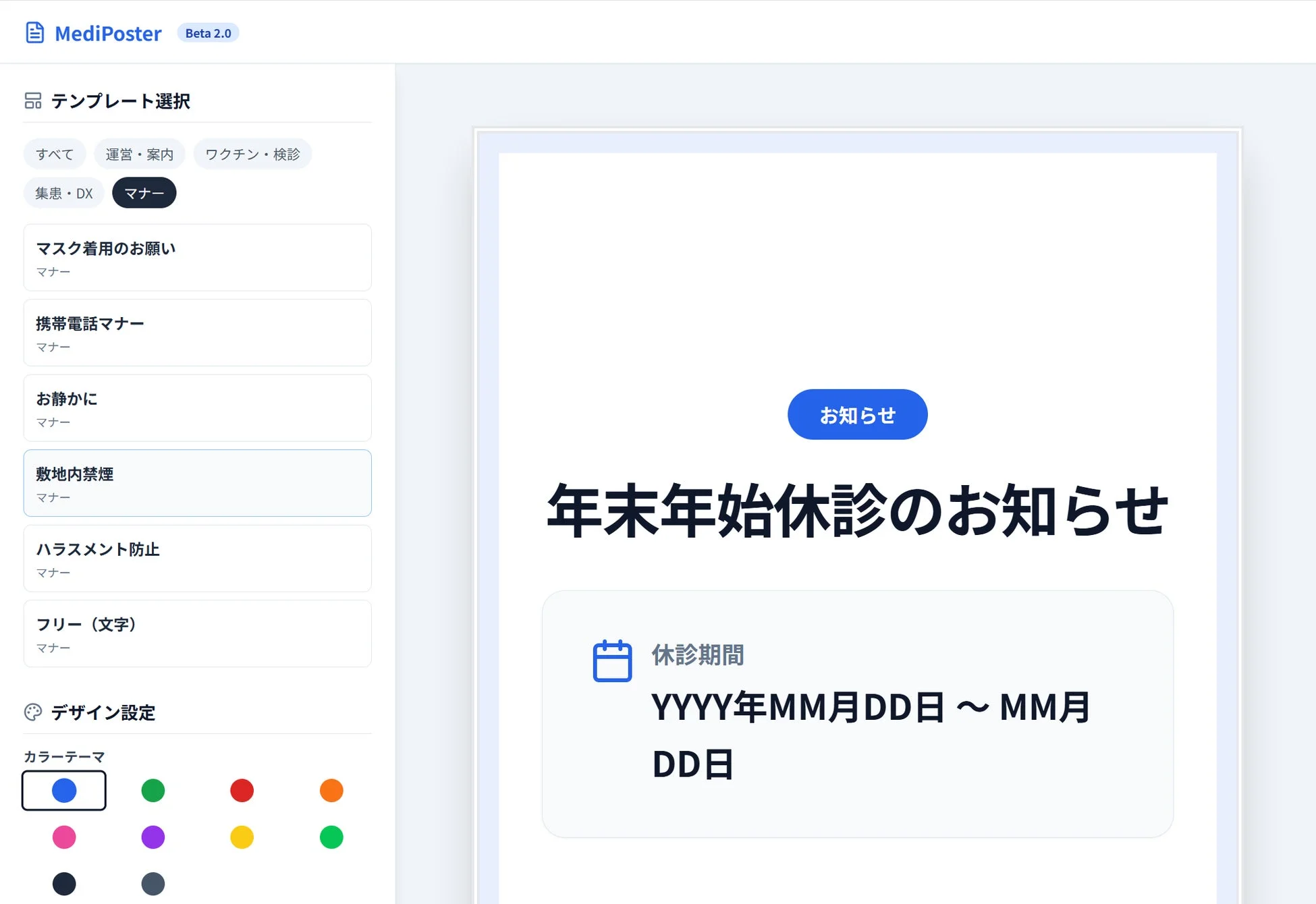Select the orange color theme swatch
1316x904 pixels.
[331, 790]
